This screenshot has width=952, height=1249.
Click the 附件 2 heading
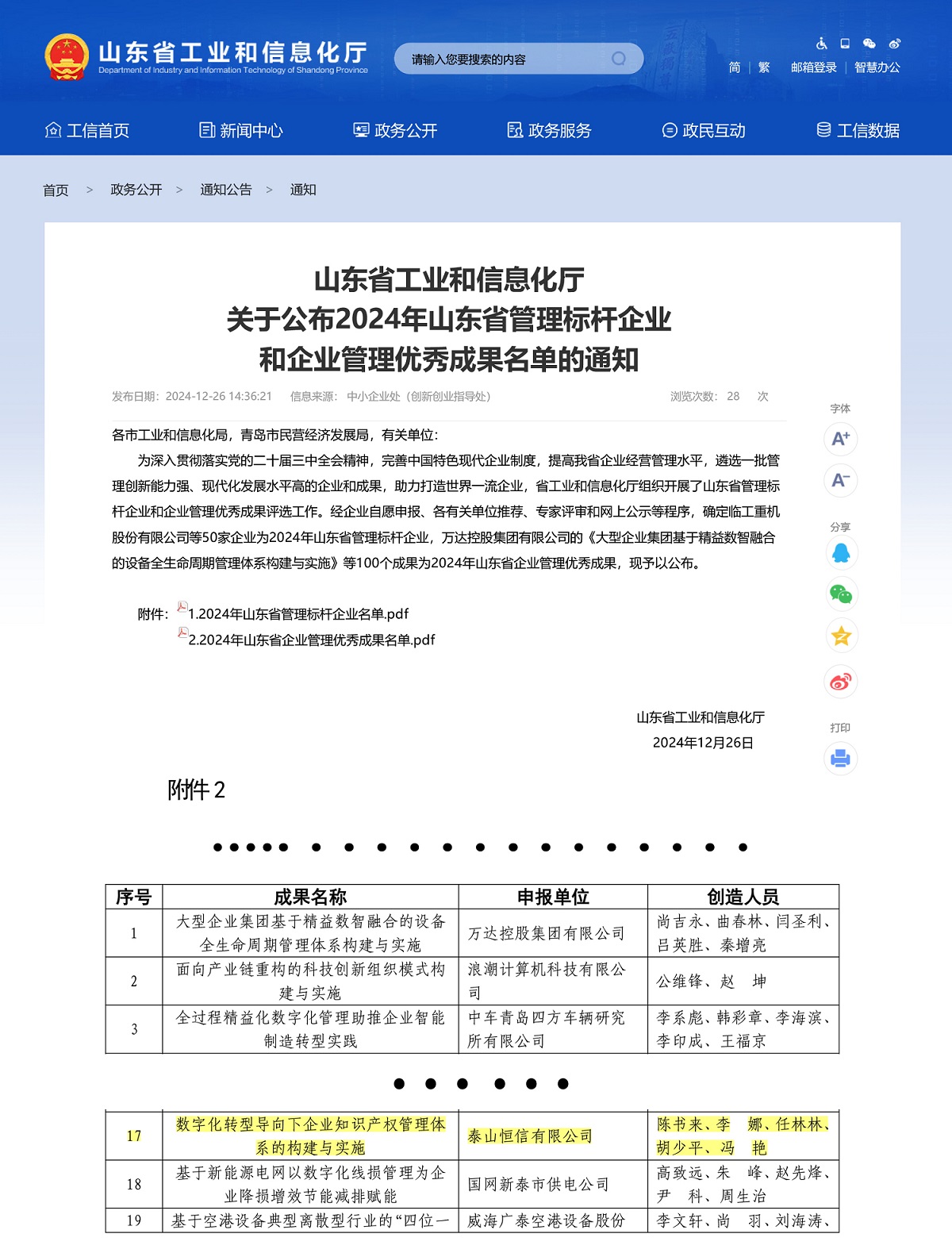(196, 790)
